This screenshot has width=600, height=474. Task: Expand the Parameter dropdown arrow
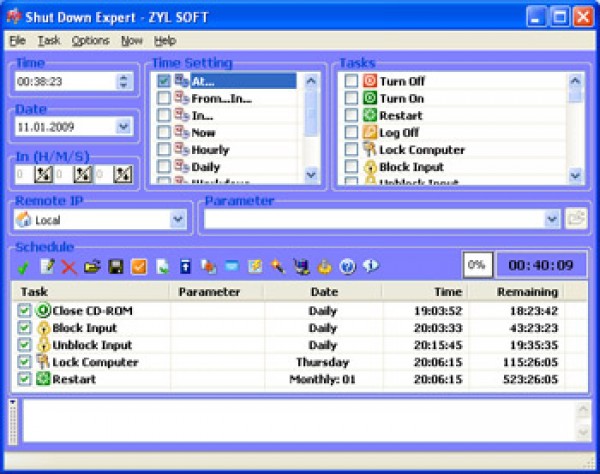point(552,219)
